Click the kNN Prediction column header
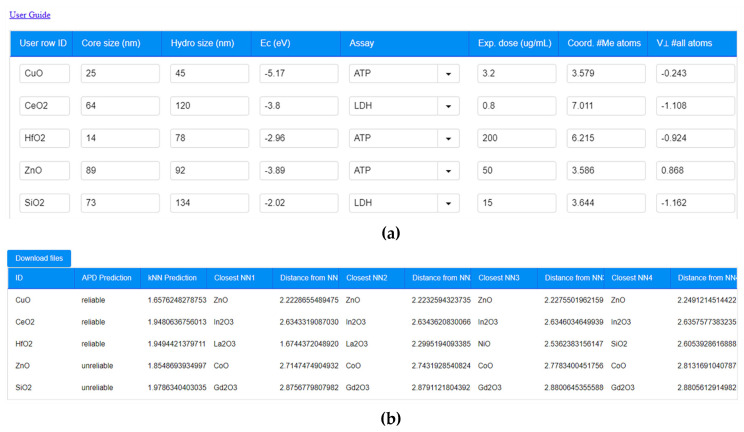 (x=172, y=278)
